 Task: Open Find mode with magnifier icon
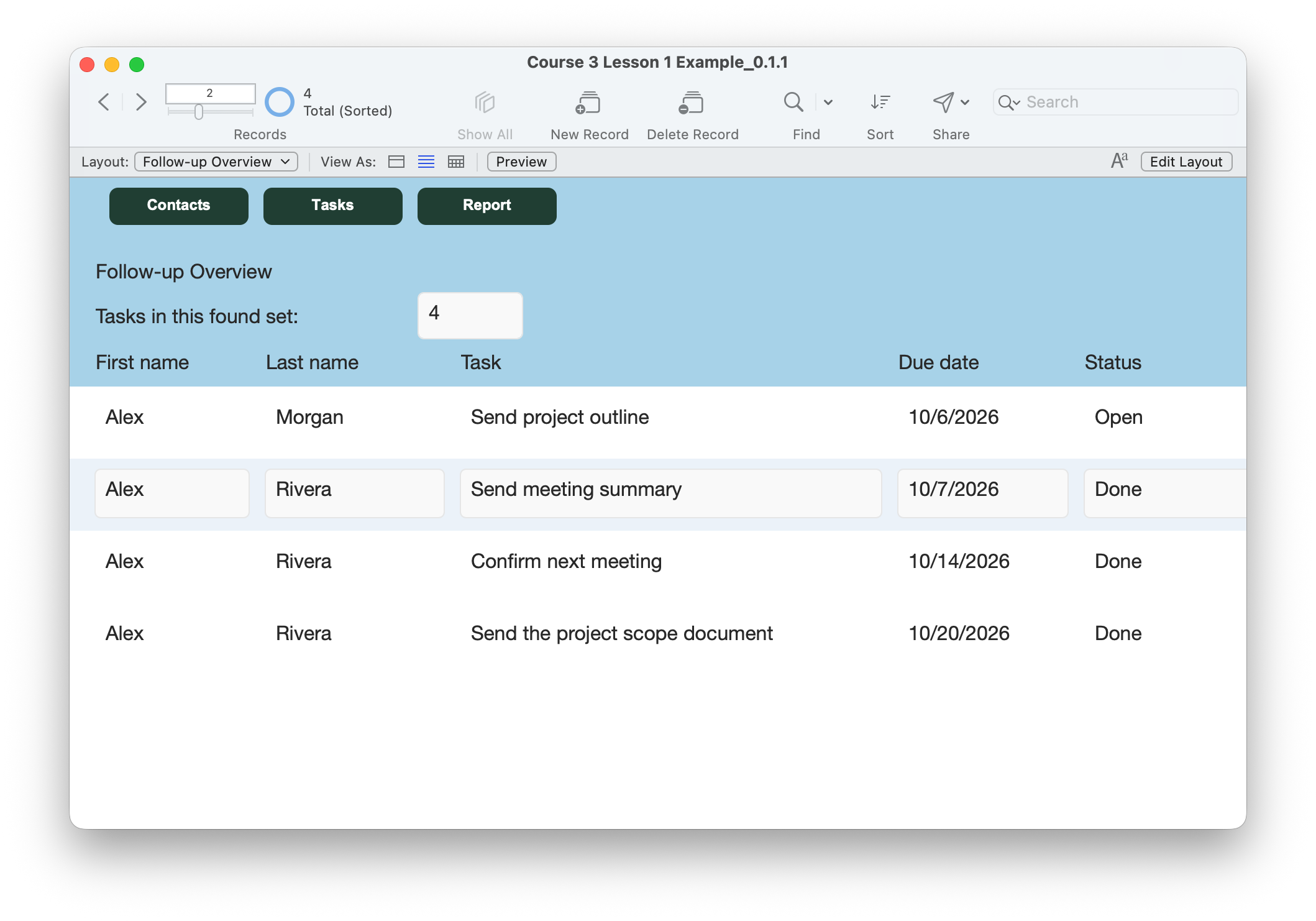793,102
